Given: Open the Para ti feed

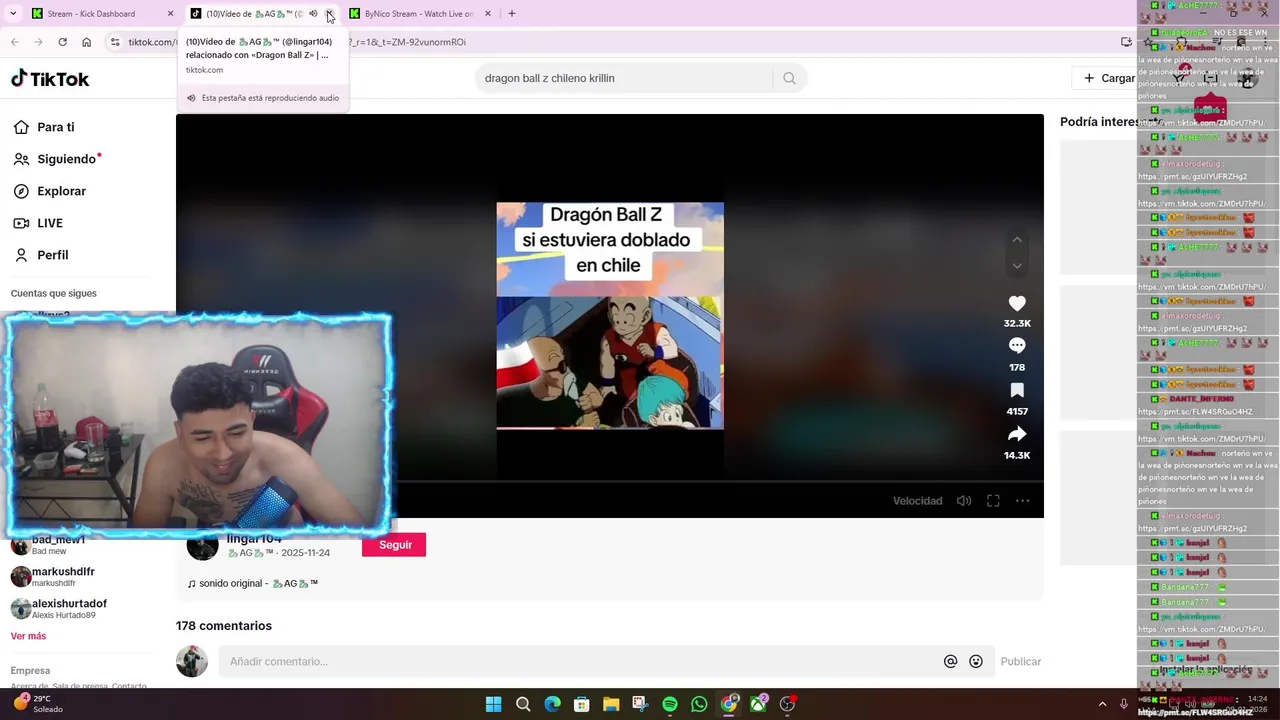Looking at the screenshot, I should click(x=44, y=127).
